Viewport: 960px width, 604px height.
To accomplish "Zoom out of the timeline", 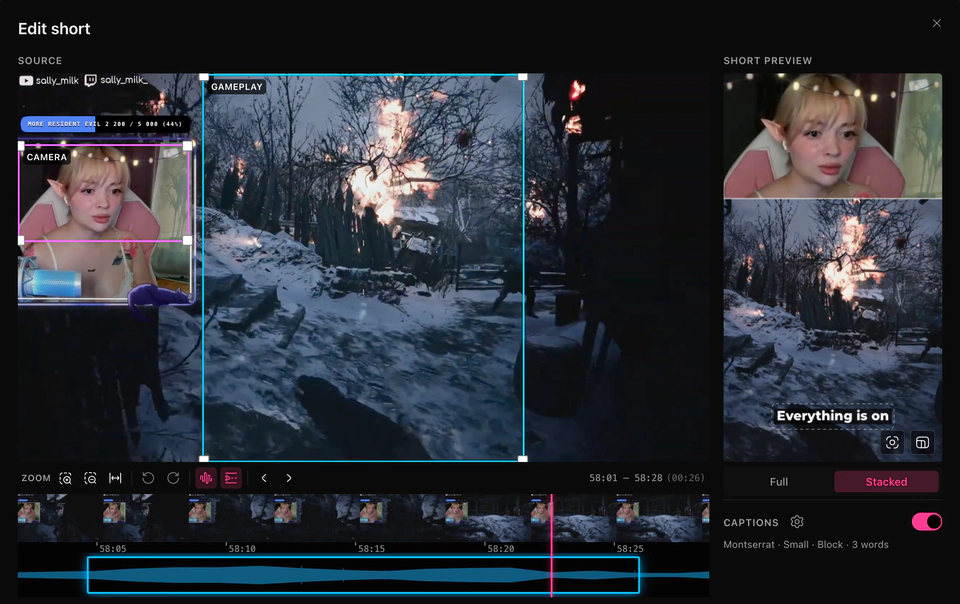I will coord(90,478).
